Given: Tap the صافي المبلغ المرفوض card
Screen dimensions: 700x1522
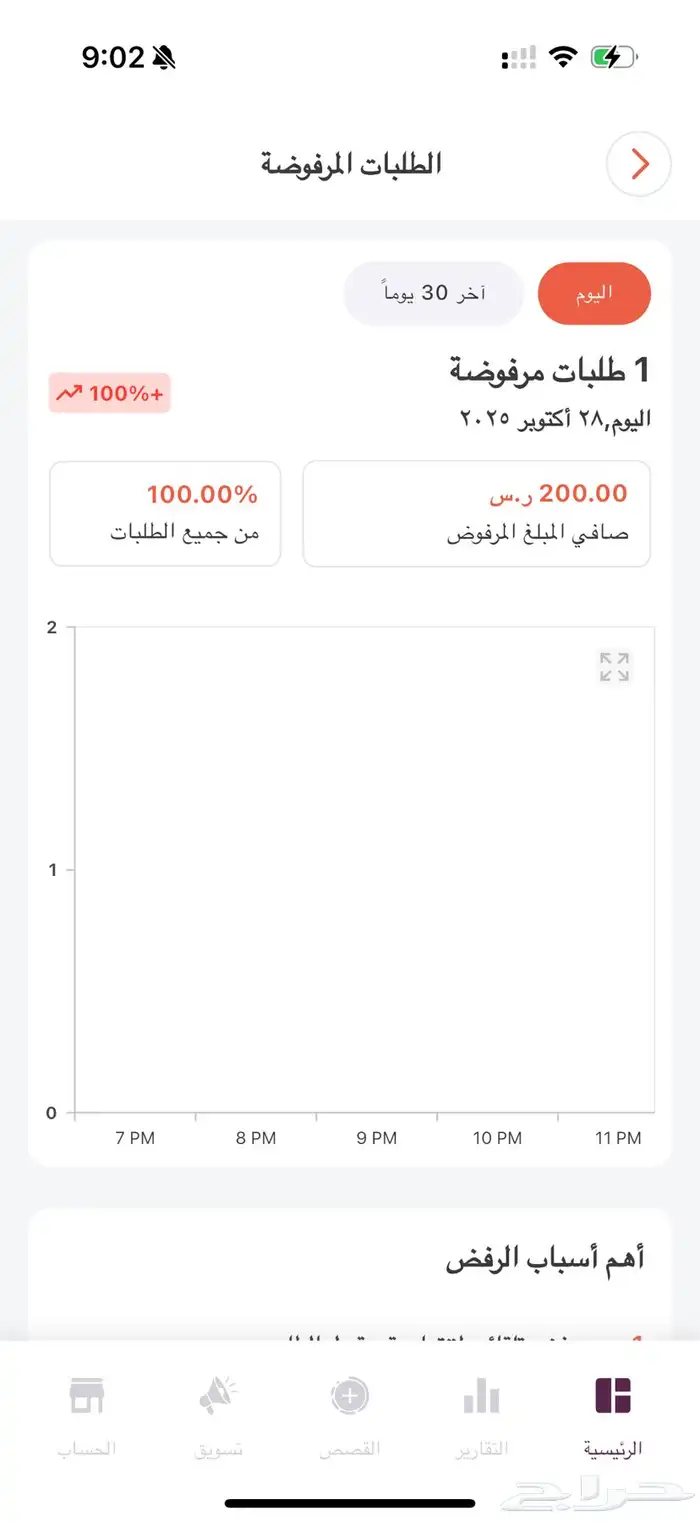Looking at the screenshot, I should click(x=475, y=513).
